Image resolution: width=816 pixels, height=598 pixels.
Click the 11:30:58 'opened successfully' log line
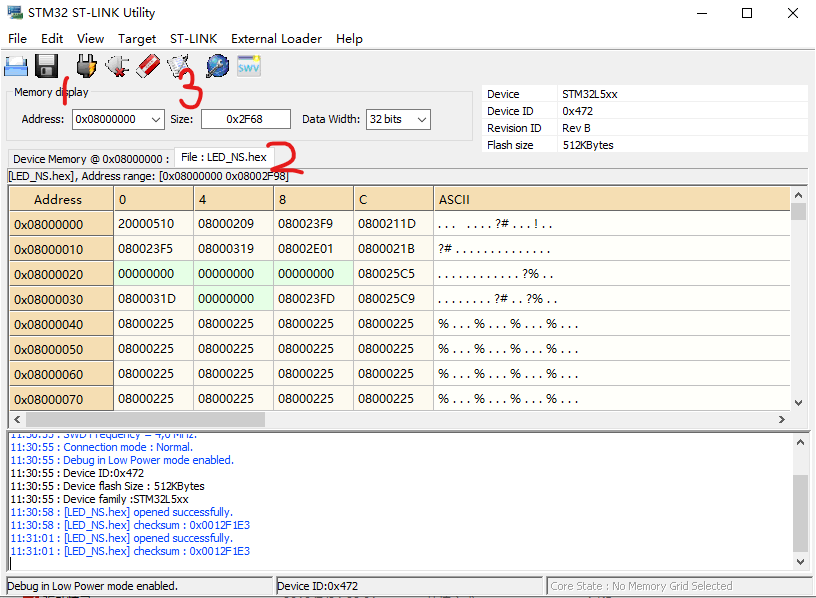(x=121, y=512)
